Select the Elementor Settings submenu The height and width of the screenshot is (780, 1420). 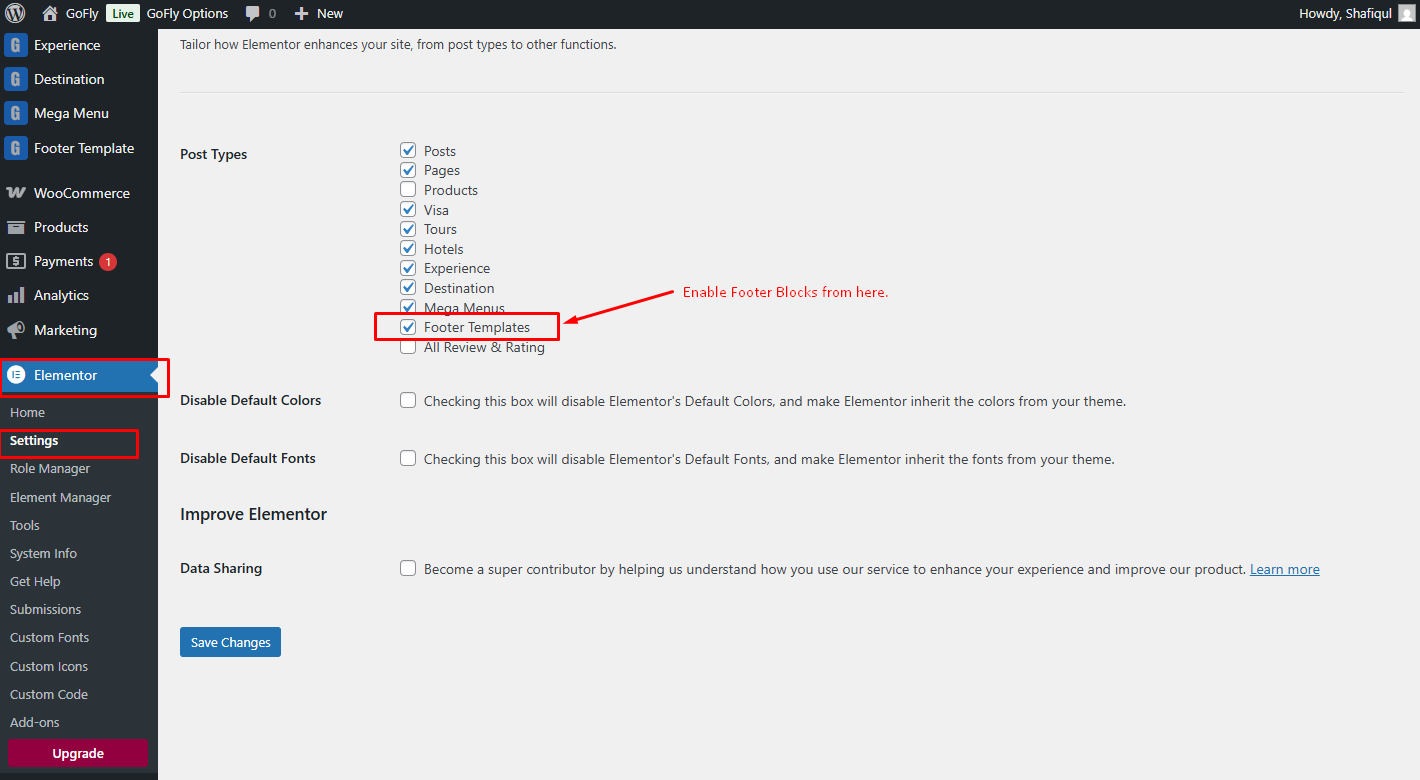(x=34, y=441)
